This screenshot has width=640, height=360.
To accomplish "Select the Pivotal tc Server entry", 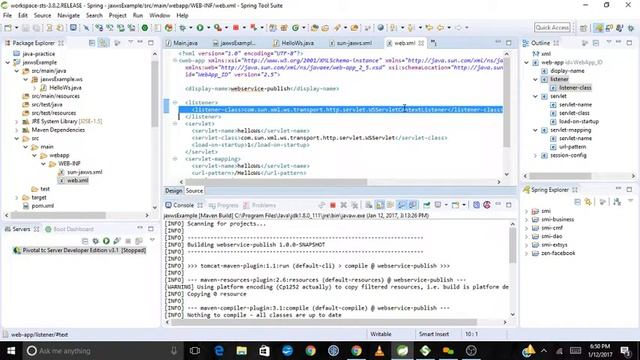I will click(80, 250).
